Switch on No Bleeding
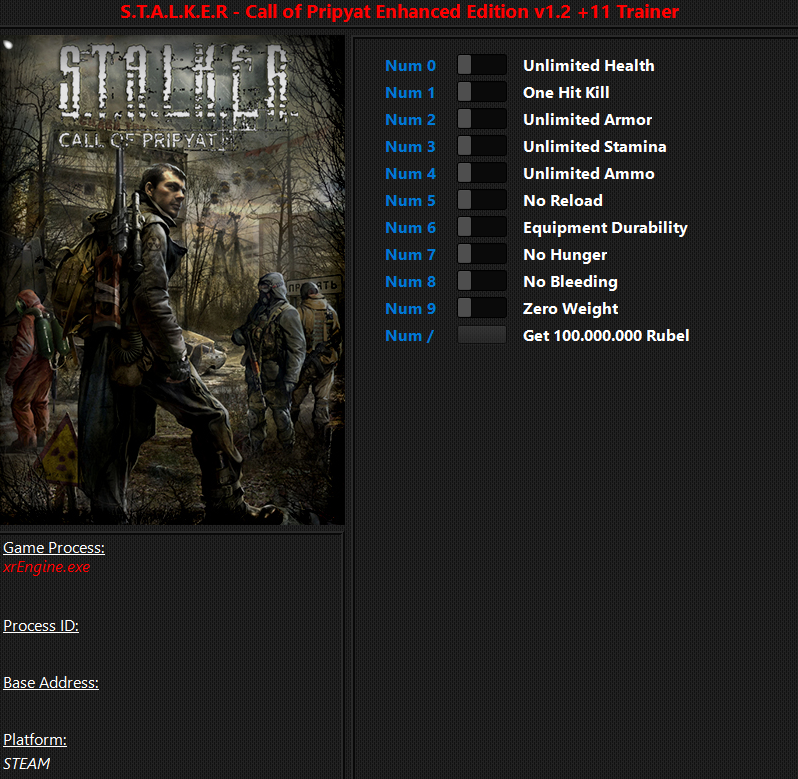Image resolution: width=798 pixels, height=779 pixels. click(x=481, y=281)
